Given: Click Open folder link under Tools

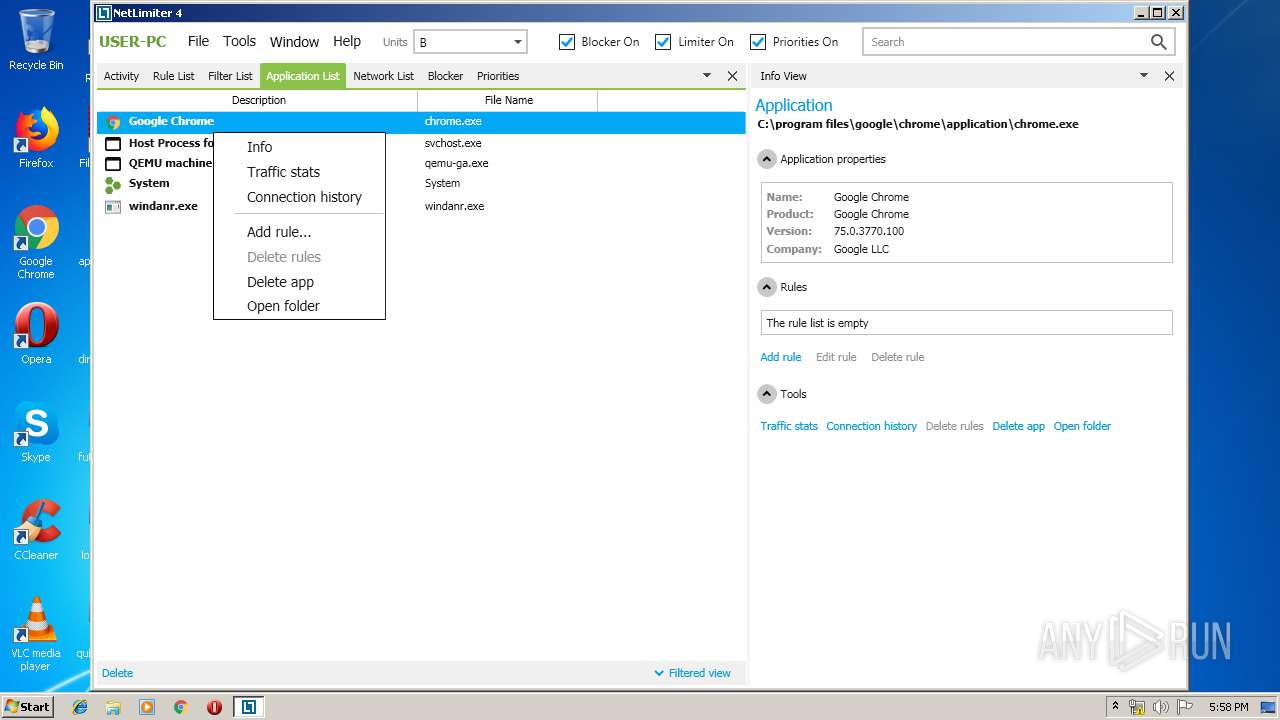Looking at the screenshot, I should (1082, 426).
